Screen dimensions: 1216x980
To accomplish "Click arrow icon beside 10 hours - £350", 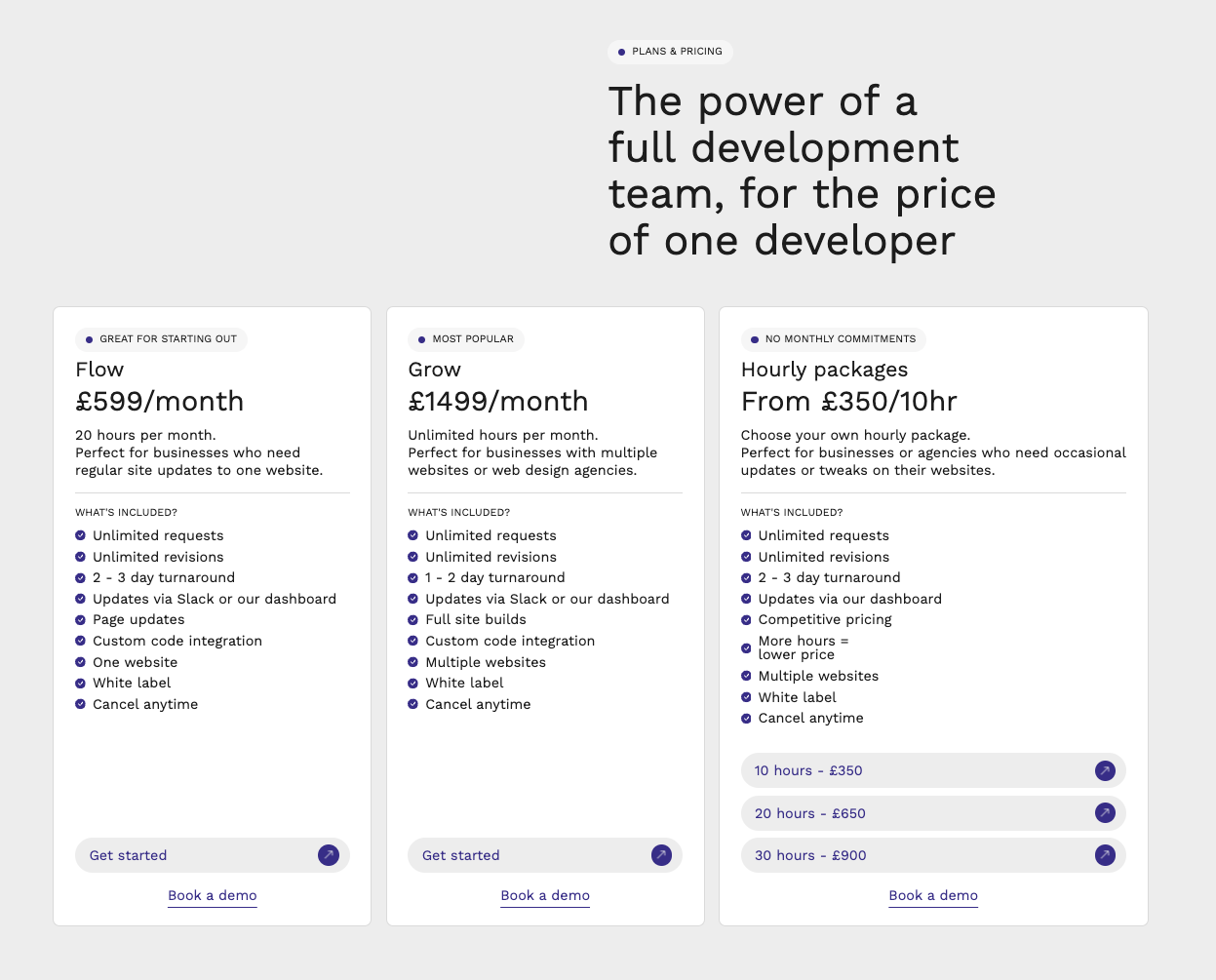I will (1105, 770).
